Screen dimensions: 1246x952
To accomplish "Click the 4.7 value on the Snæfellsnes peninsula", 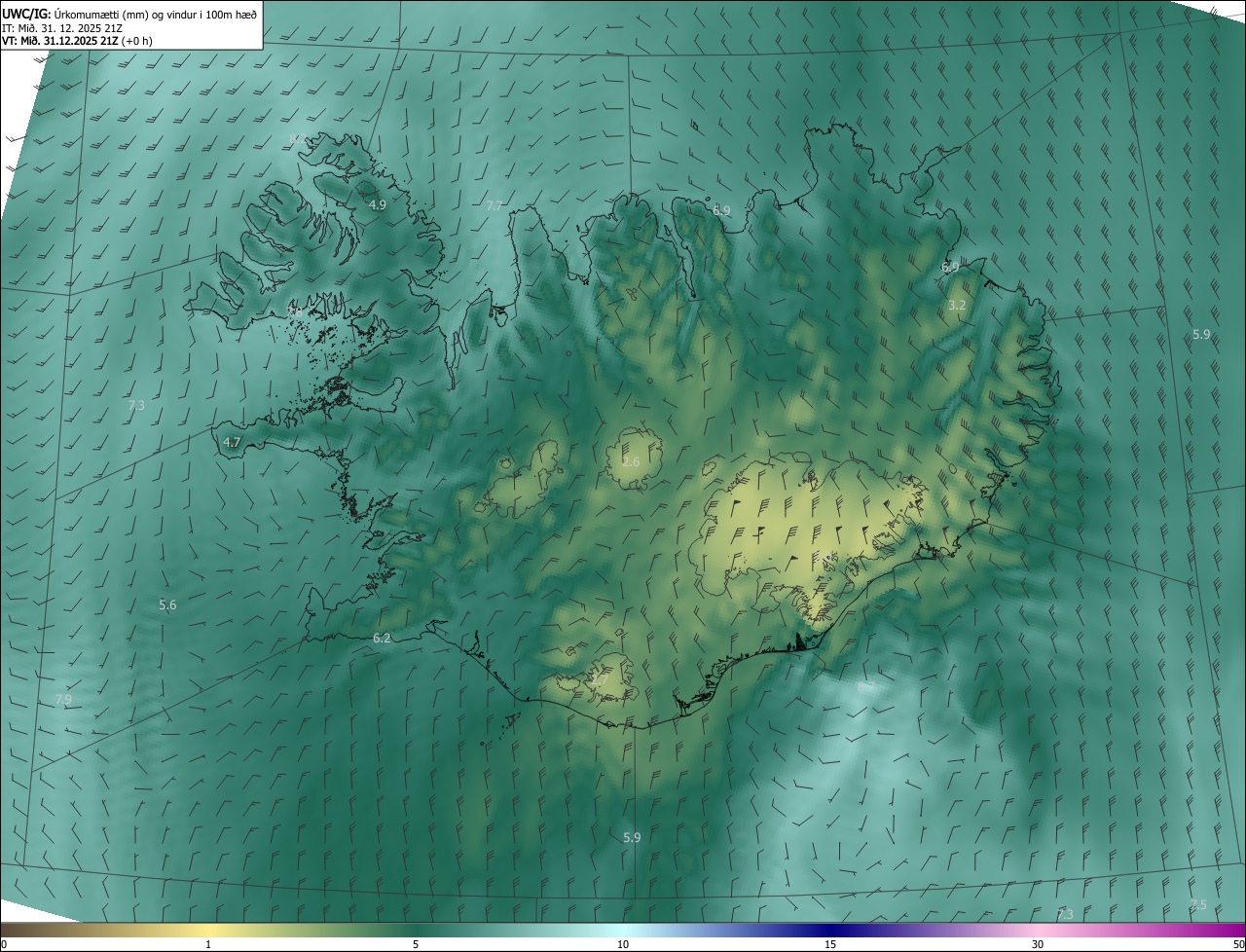I will click(x=232, y=442).
